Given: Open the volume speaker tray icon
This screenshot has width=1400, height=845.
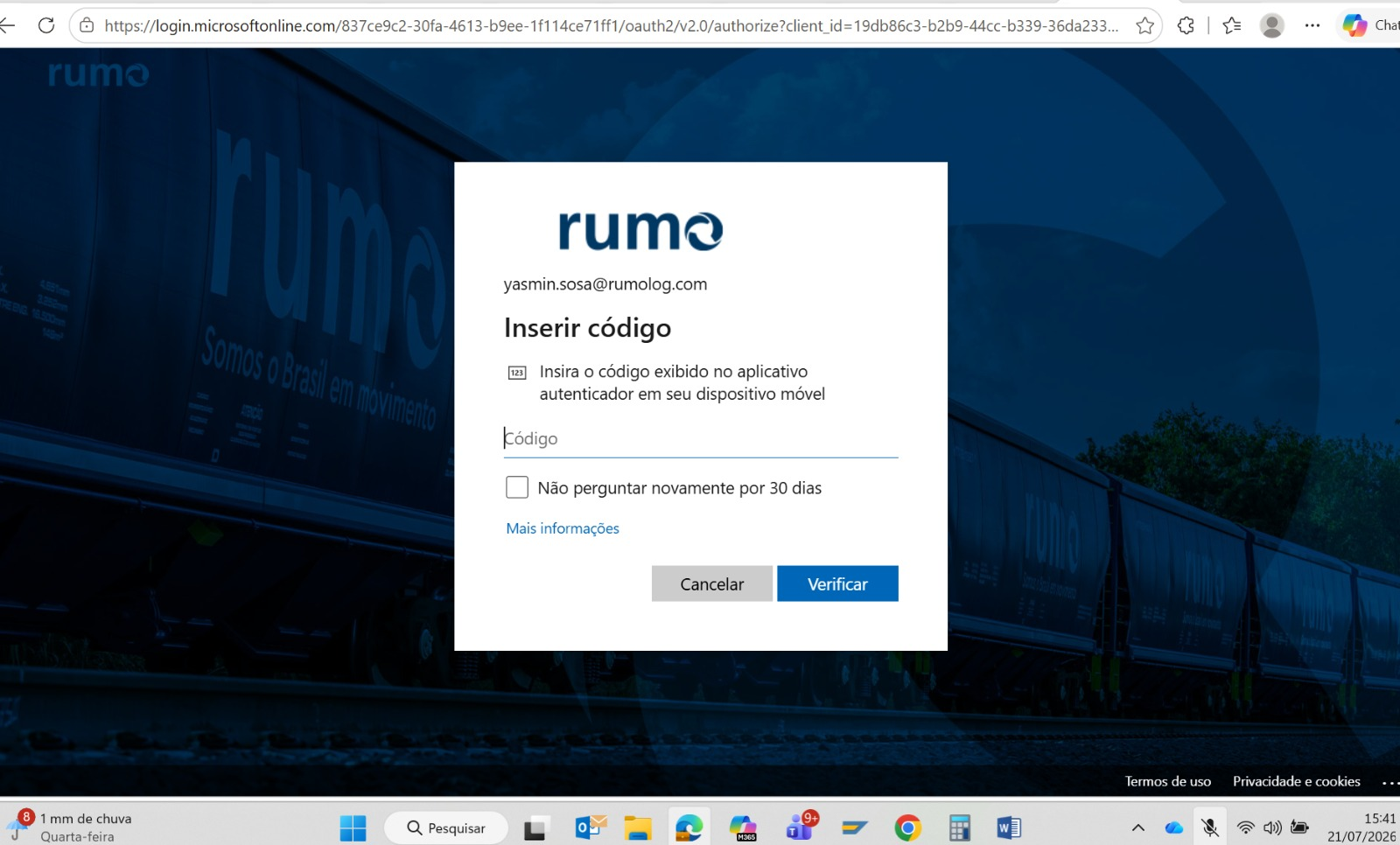Looking at the screenshot, I should click(1272, 828).
